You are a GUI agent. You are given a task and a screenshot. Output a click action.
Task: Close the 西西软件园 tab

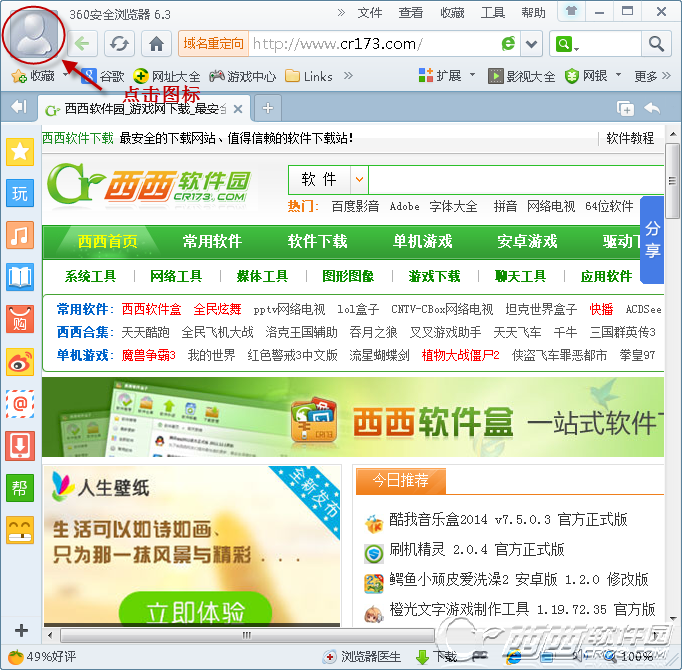238,109
